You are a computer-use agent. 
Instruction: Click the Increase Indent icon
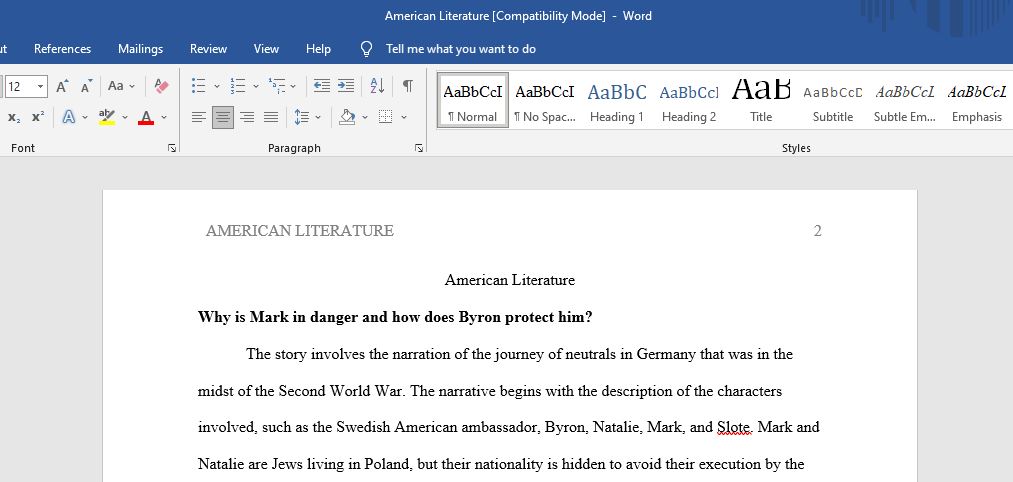point(346,86)
